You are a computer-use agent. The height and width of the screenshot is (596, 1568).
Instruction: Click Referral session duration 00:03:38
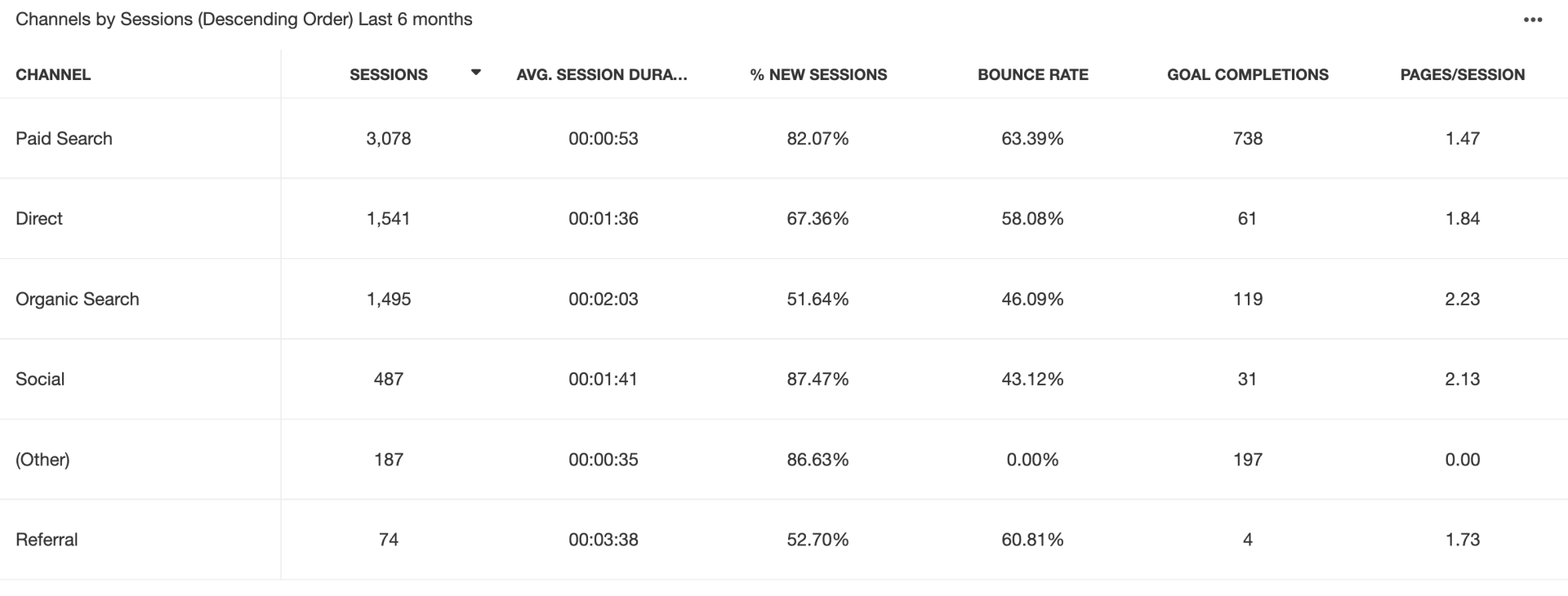604,540
